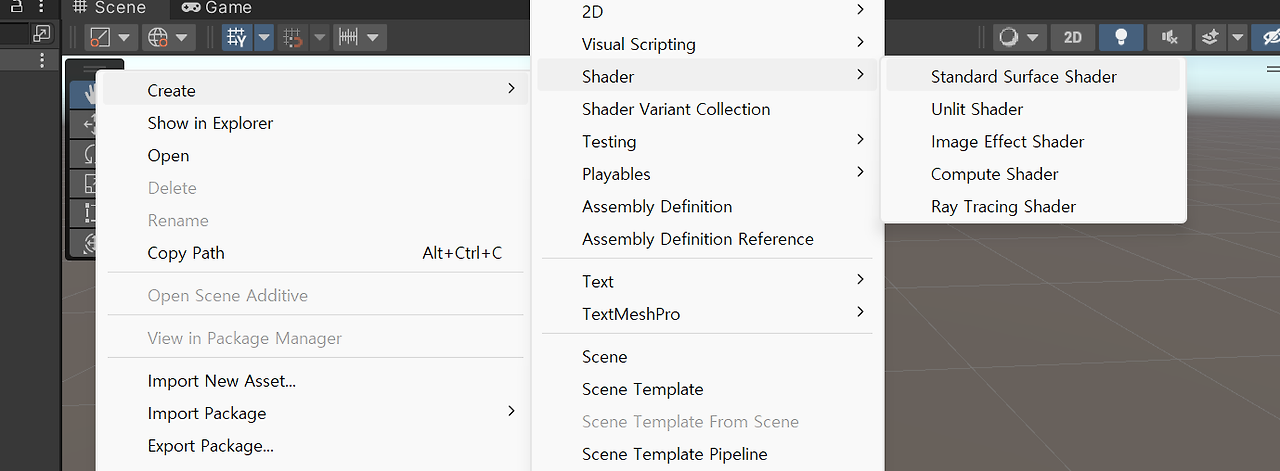1280x471 pixels.
Task: Select Unlit Shader option
Action: 976,109
